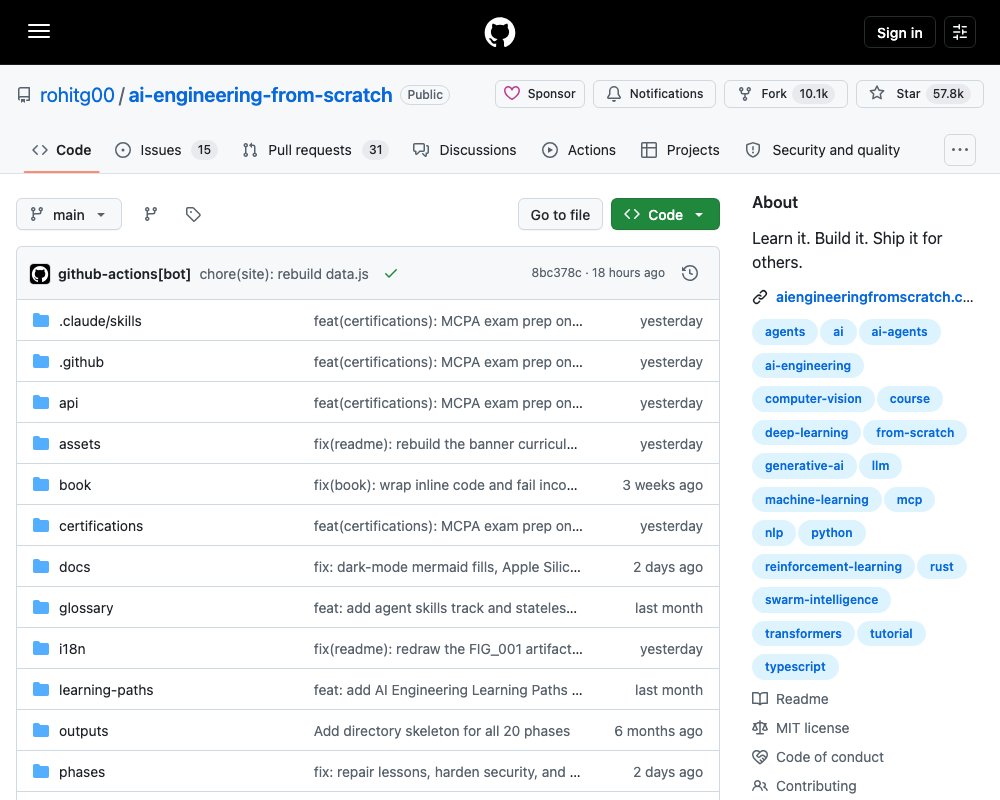Click the Sign in button
This screenshot has width=1000, height=800.
point(899,32)
